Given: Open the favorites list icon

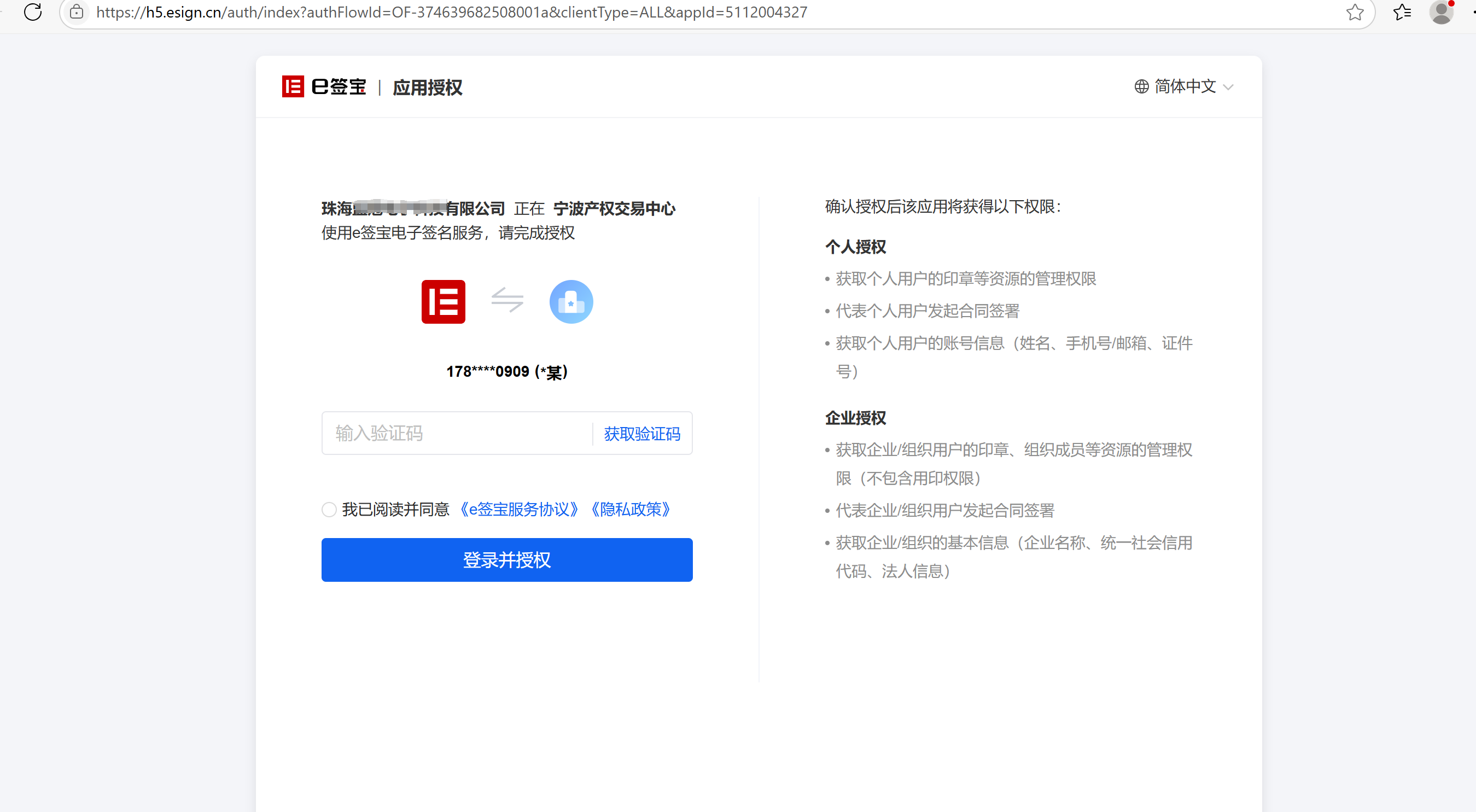Looking at the screenshot, I should click(x=1402, y=12).
